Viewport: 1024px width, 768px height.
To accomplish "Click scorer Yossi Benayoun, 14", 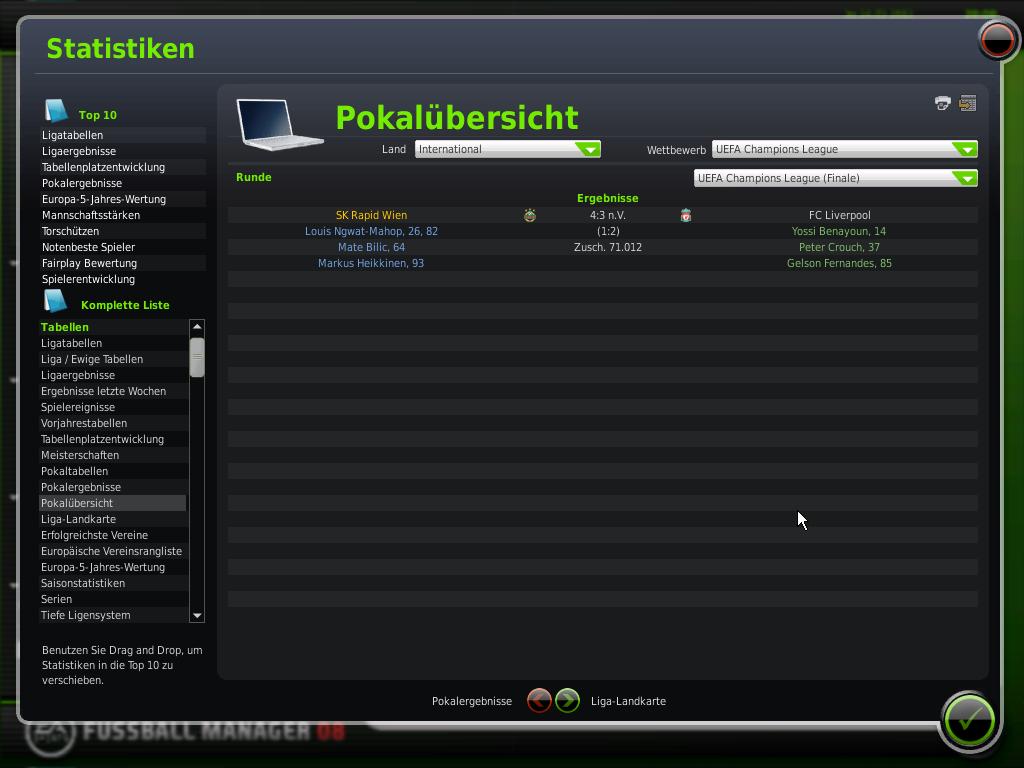I will (839, 231).
